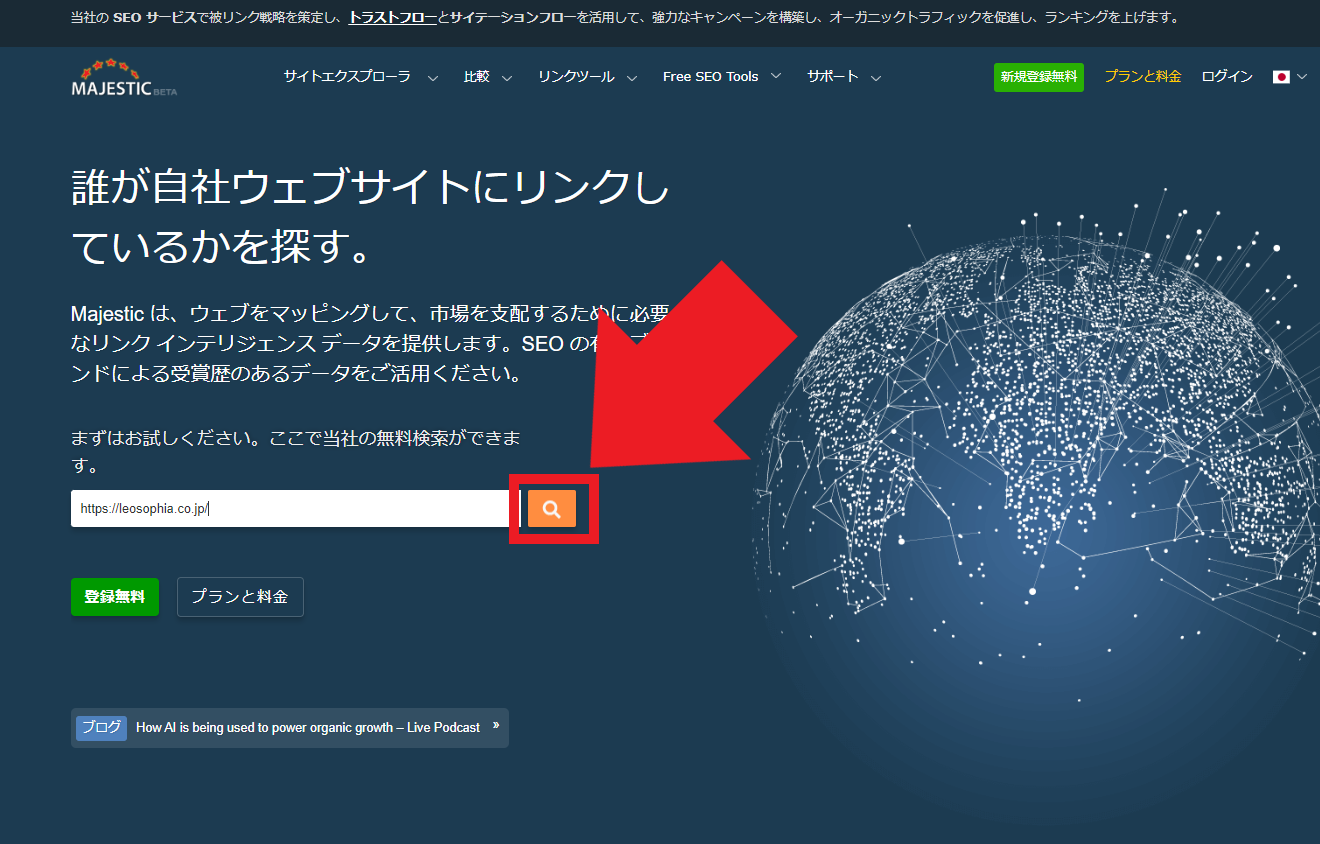Click the outlined プランと料金 button

click(240, 597)
